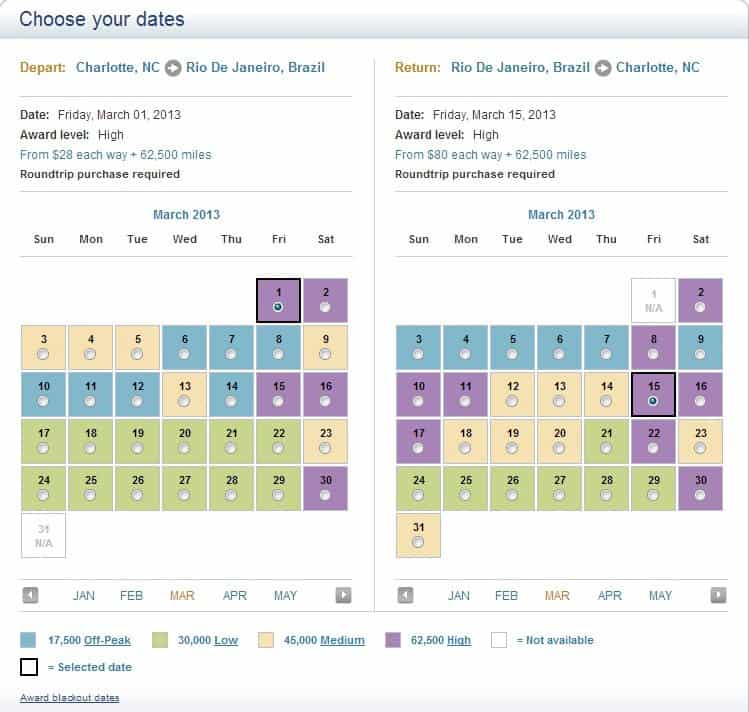Click previous months arrow under depart calendar

point(30,595)
